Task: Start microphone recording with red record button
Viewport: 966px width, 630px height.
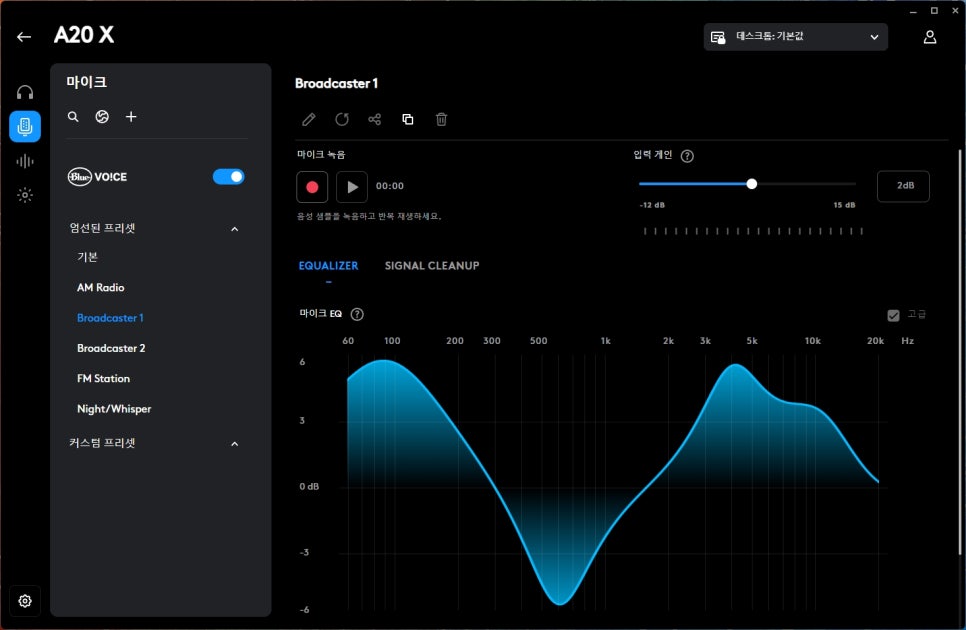Action: point(312,186)
